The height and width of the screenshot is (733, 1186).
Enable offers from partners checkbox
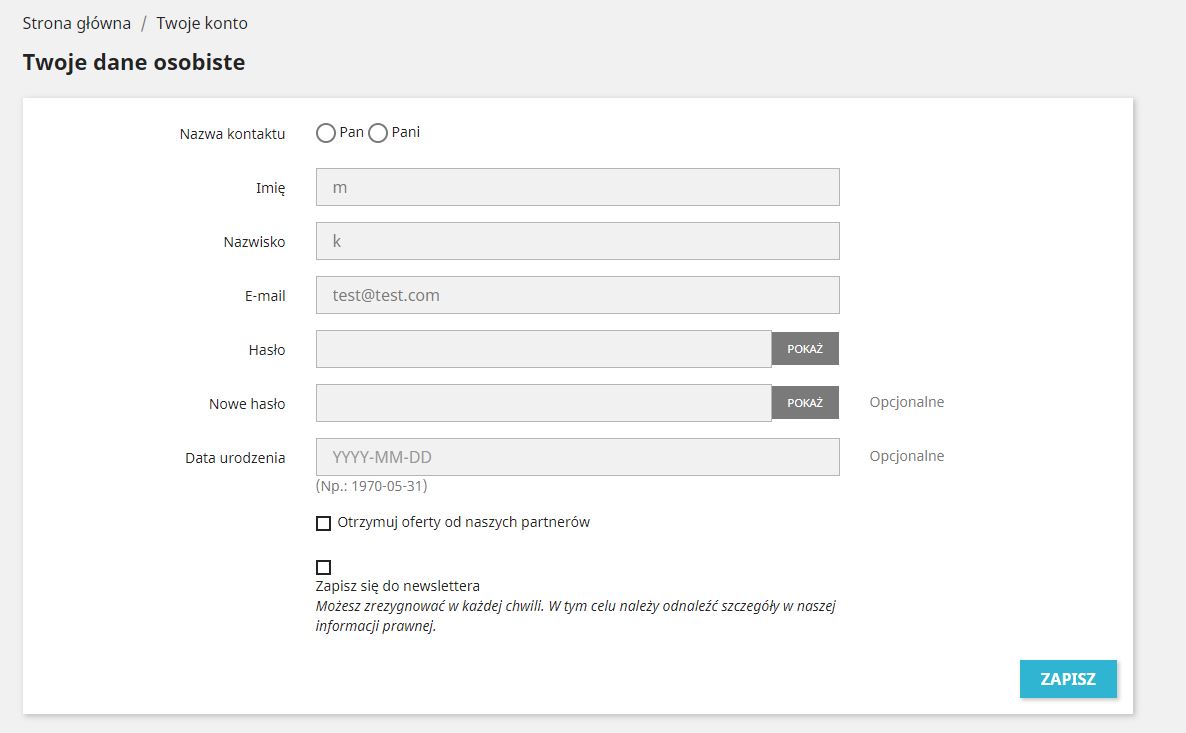tap(323, 523)
